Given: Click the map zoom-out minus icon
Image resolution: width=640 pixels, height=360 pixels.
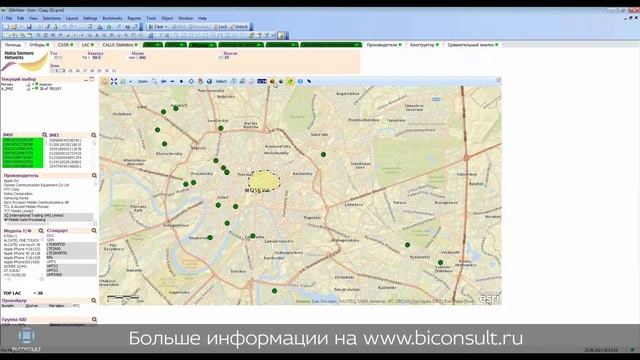Looking at the screenshot, I should [x=172, y=81].
